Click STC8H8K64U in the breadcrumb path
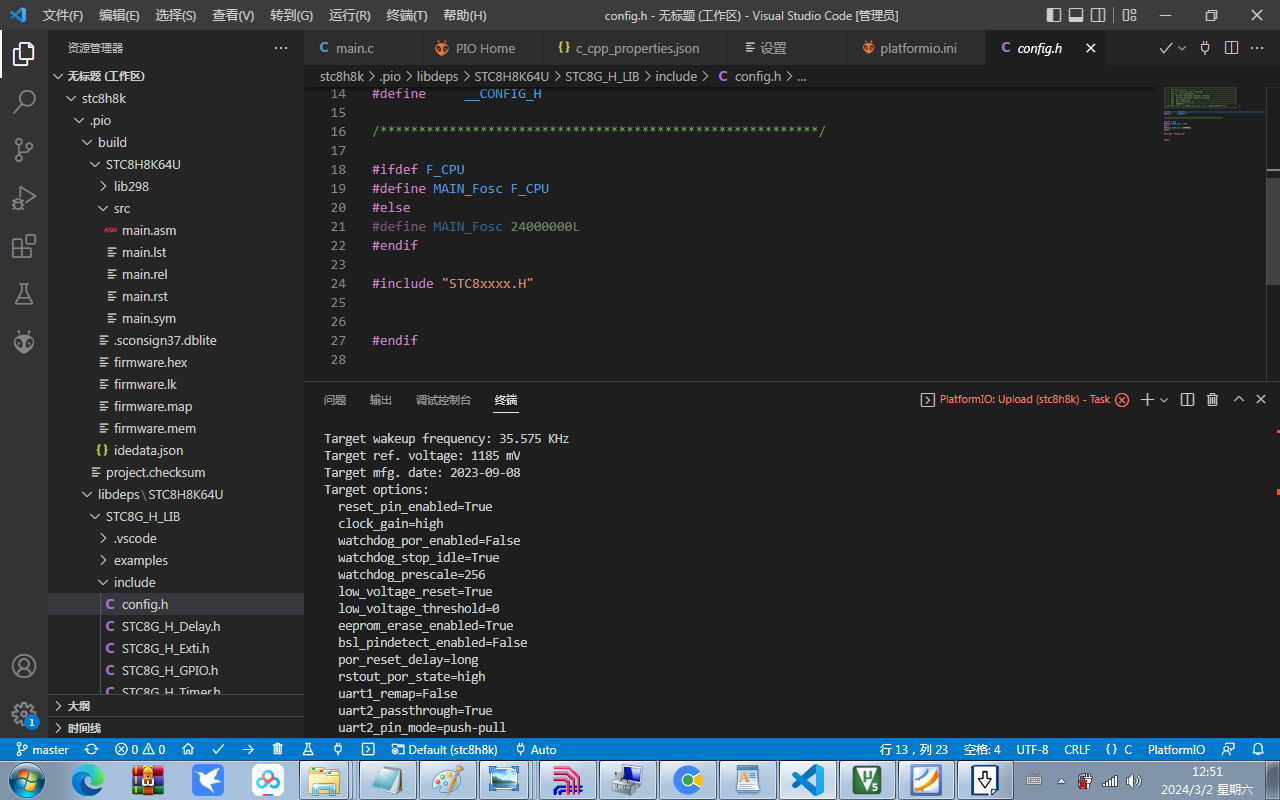This screenshot has width=1280, height=800. [512, 76]
